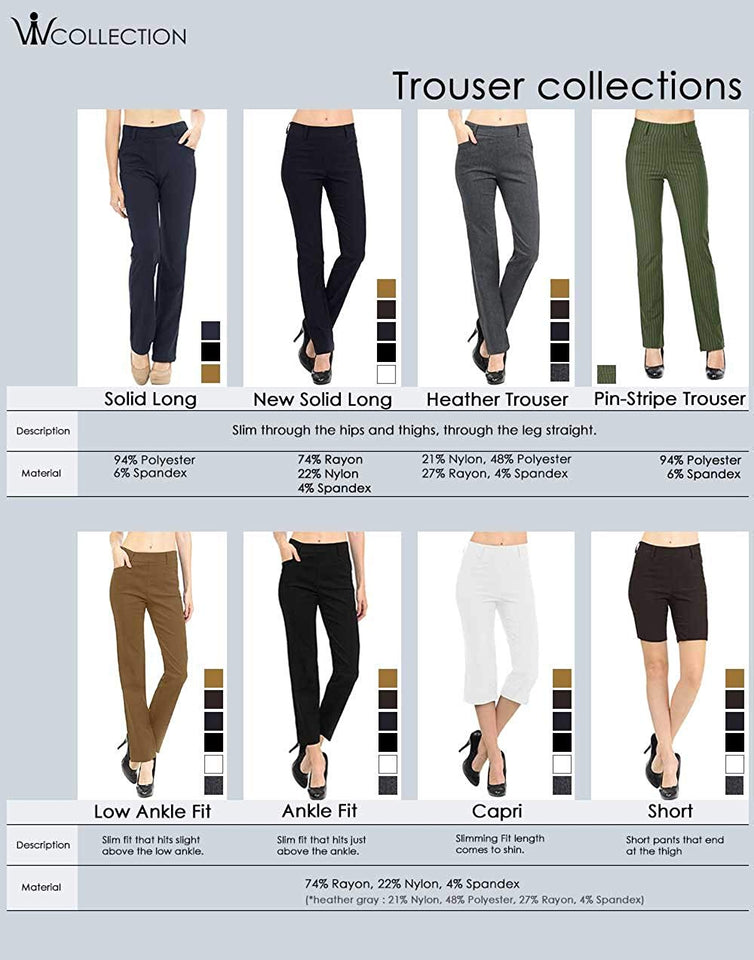Viewport: 754px width, 960px height.
Task: Open the camel Low Ankle Fit photo
Action: pyautogui.click(x=152, y=666)
